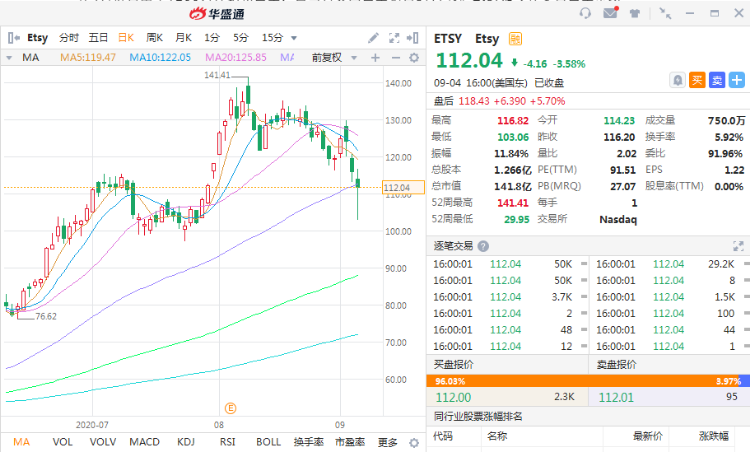Sort by 涨跌幅 column header
The height and width of the screenshot is (452, 750).
tap(714, 436)
